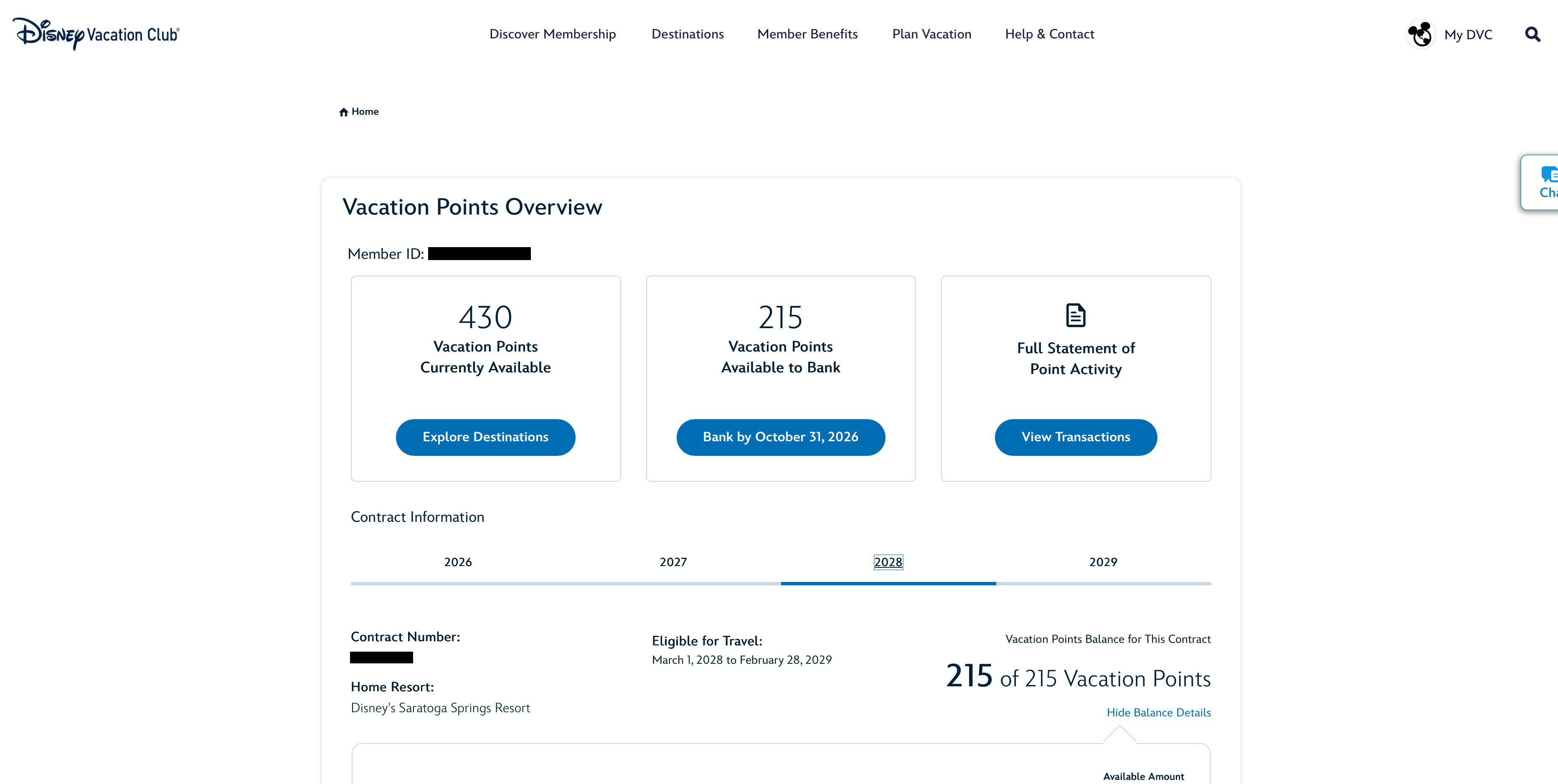Click Disney's Saratoga Springs Resort text
Viewport: 1558px width, 784px height.
coord(440,708)
